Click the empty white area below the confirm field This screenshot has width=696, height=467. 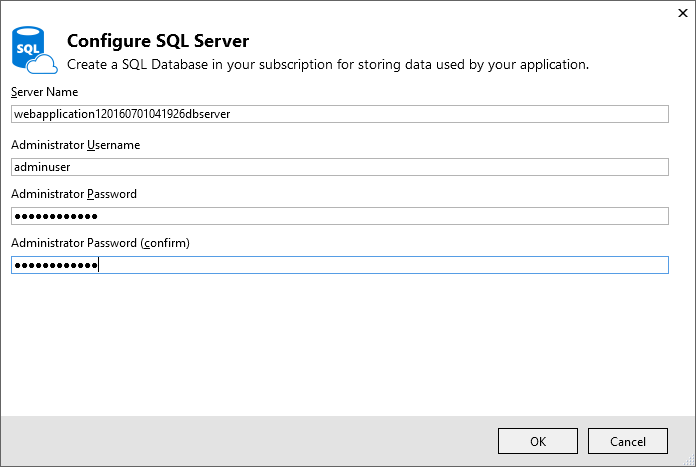pyautogui.click(x=340, y=345)
